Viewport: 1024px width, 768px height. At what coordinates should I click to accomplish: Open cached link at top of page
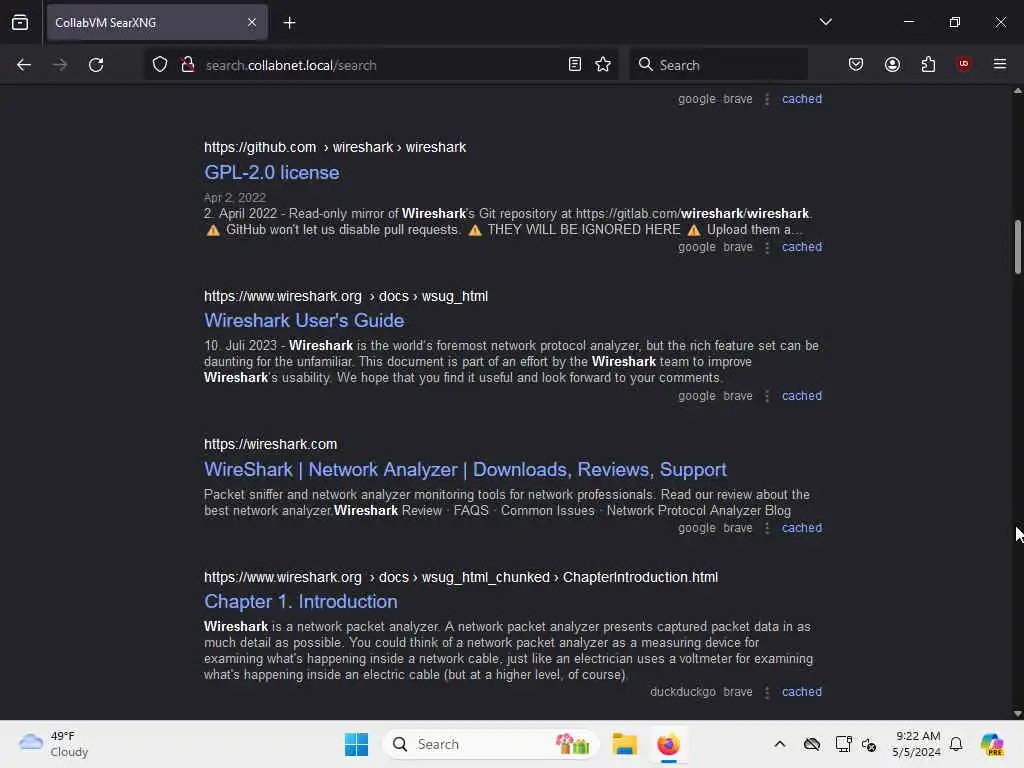click(802, 99)
